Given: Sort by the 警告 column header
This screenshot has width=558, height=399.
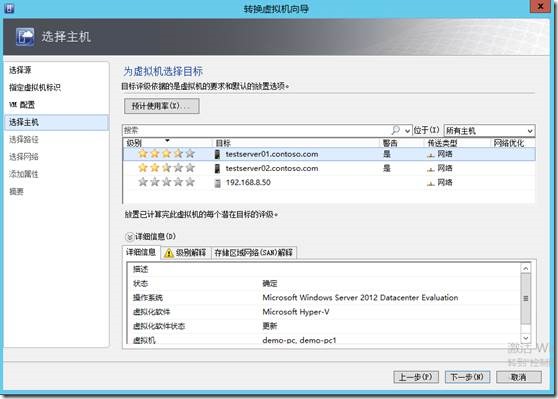Looking at the screenshot, I should click(401, 143).
